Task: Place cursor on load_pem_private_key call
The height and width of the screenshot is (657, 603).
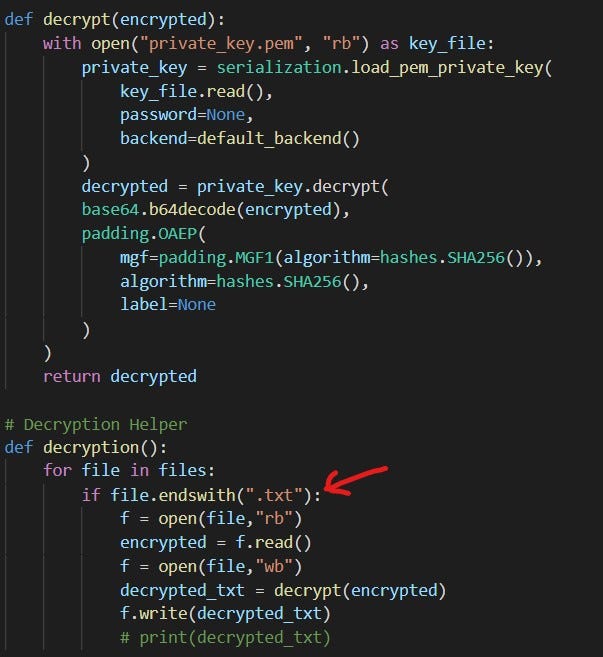Action: click(447, 68)
